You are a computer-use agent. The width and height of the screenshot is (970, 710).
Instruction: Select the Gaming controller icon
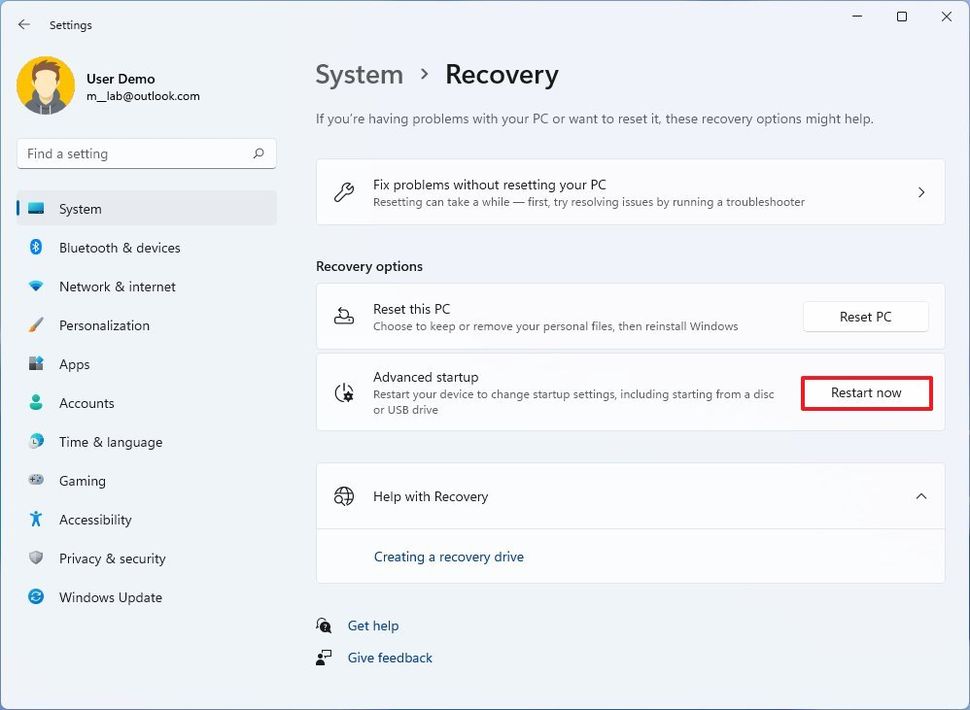click(36, 481)
